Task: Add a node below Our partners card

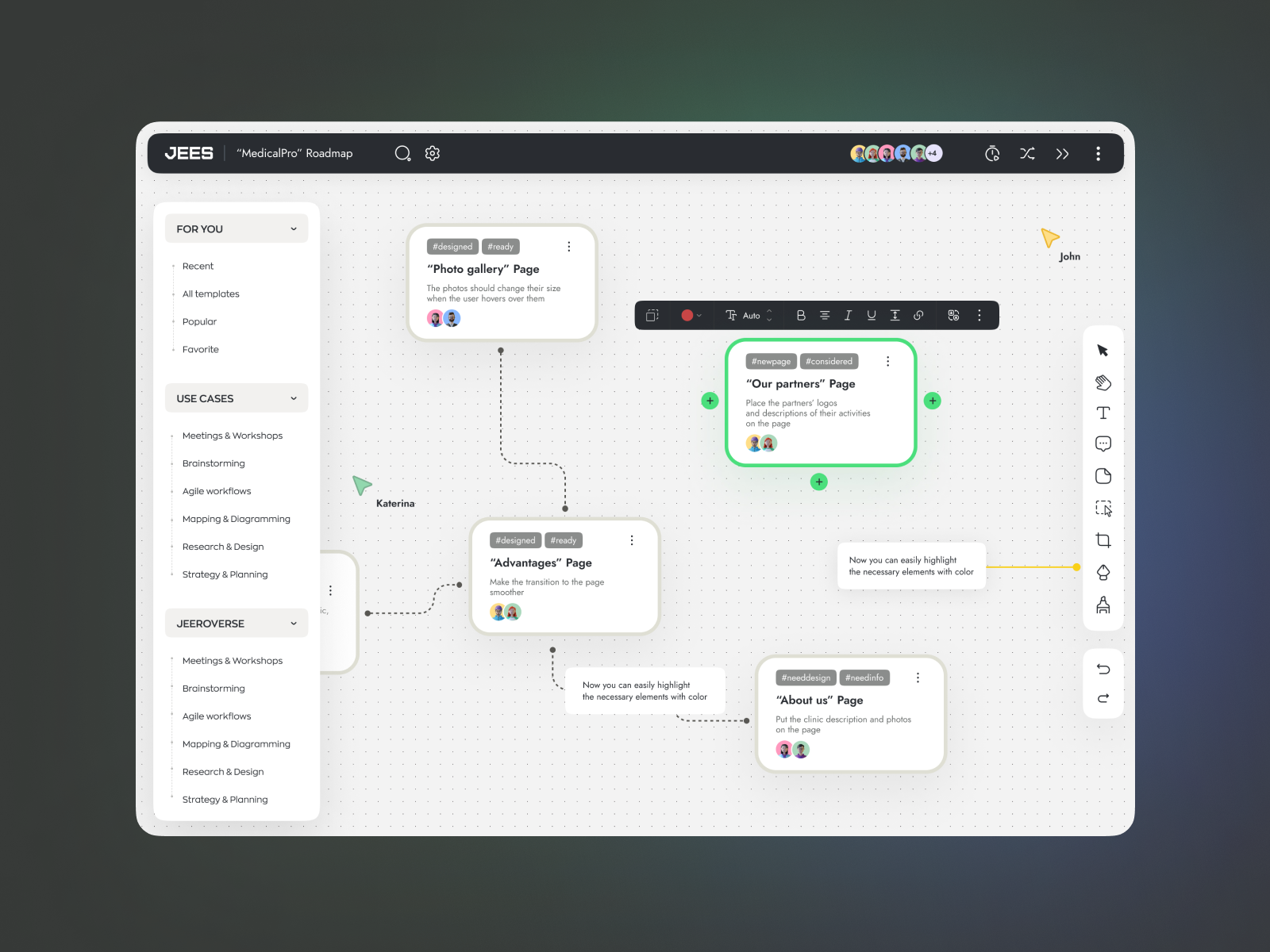Action: [x=819, y=482]
